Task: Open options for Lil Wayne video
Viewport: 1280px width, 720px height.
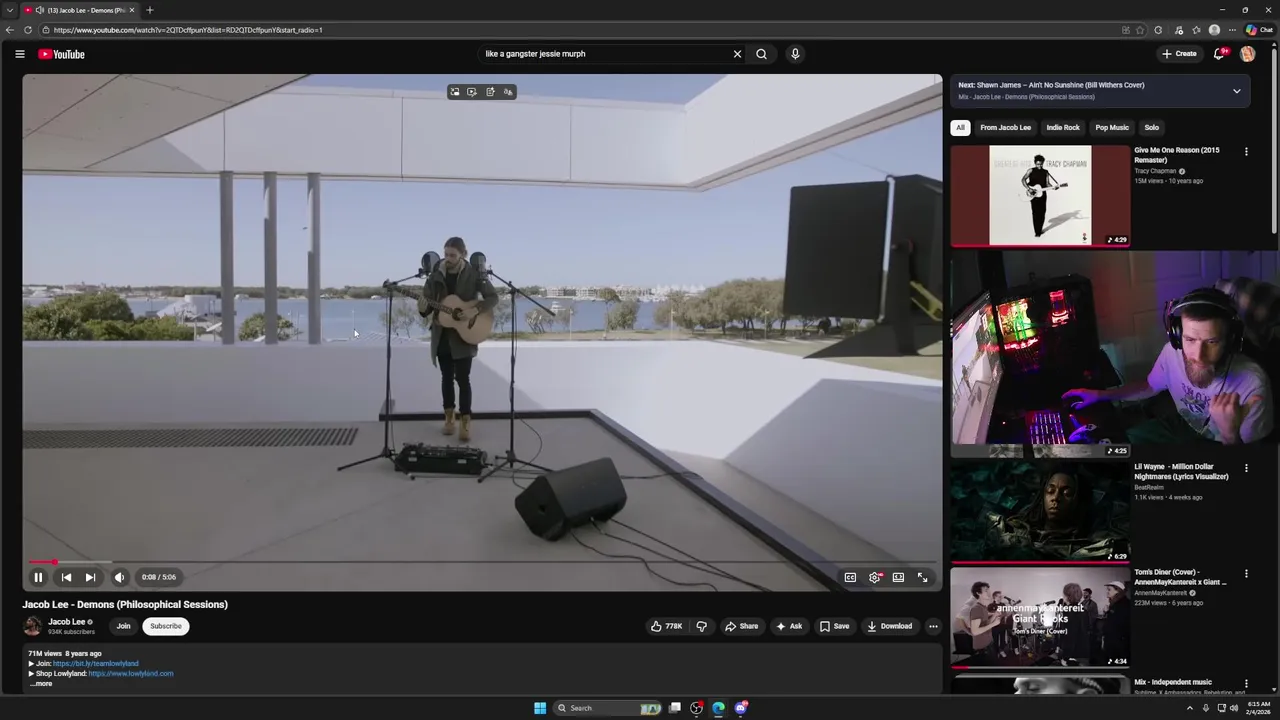Action: [1246, 468]
